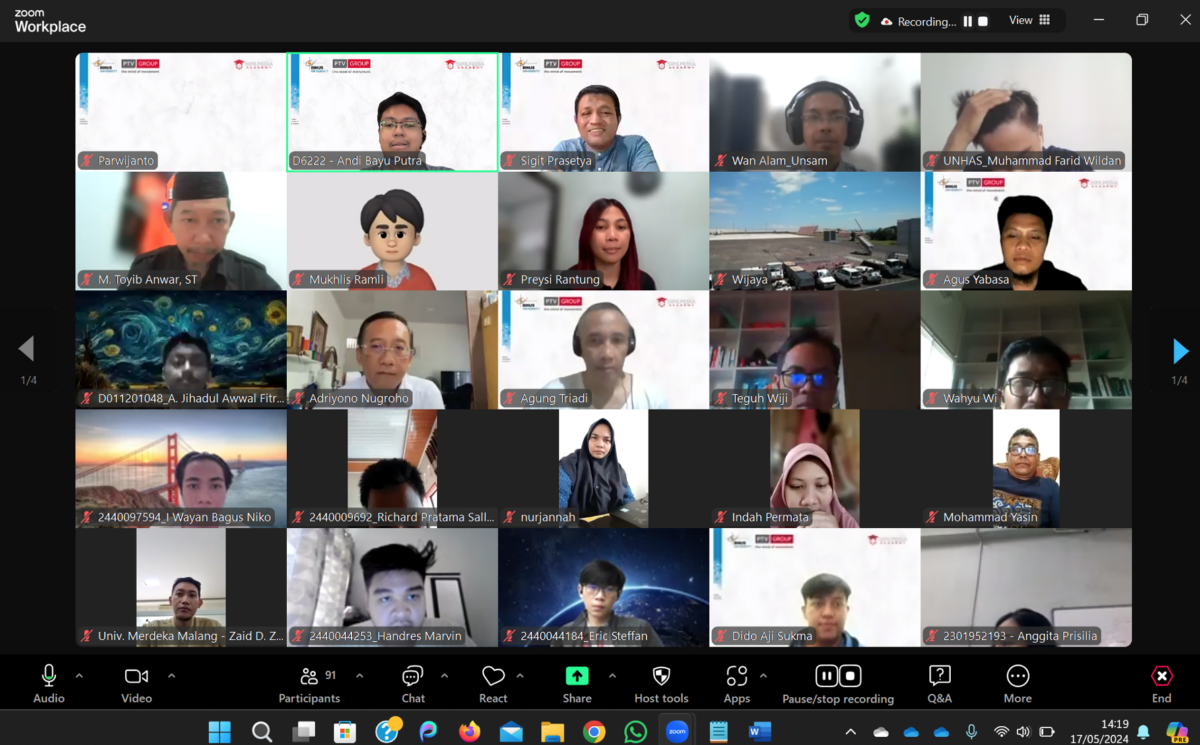Expand the Audio options chevron
1200x745 pixels.
pos(79,676)
